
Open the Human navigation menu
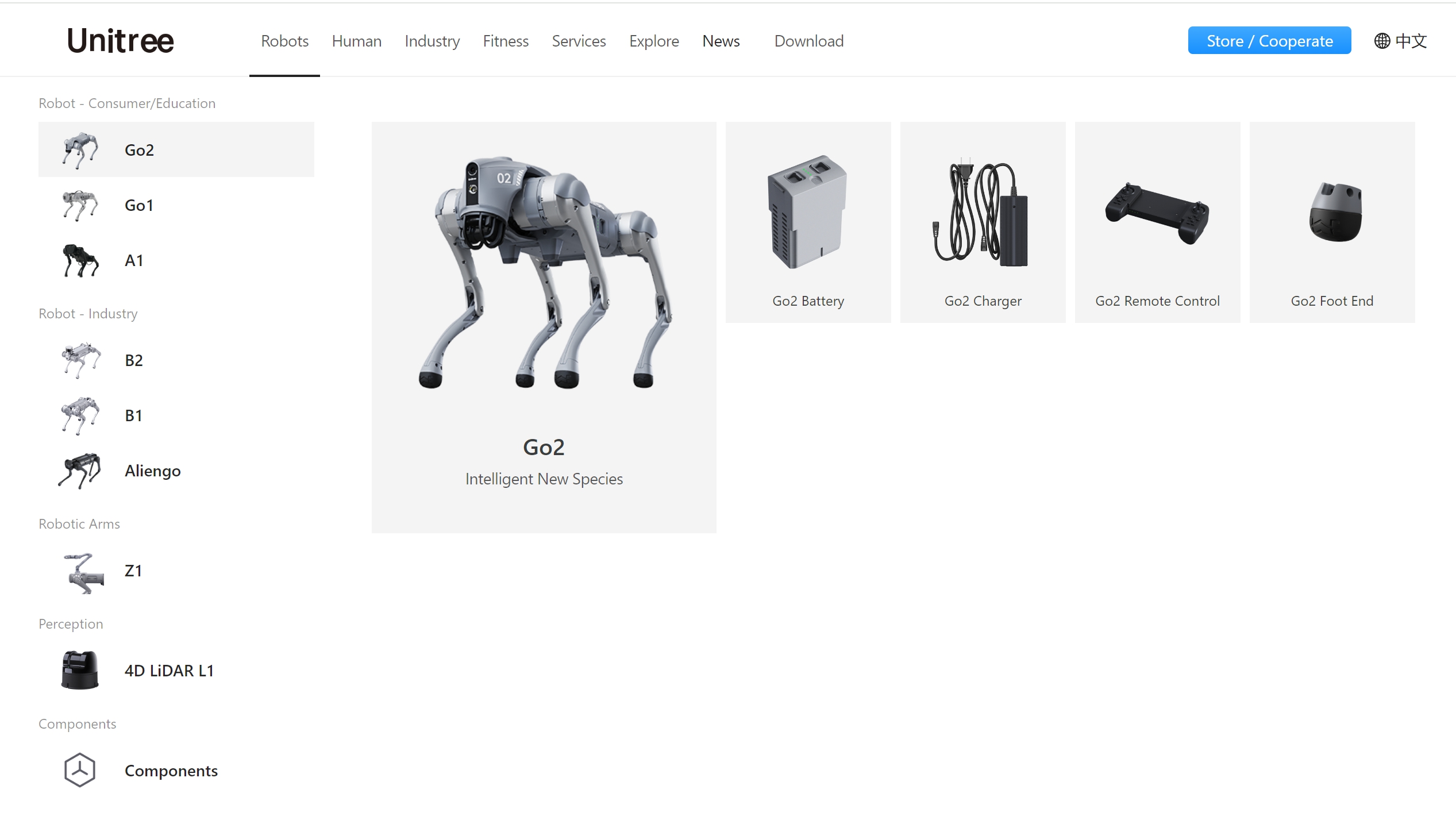356,41
